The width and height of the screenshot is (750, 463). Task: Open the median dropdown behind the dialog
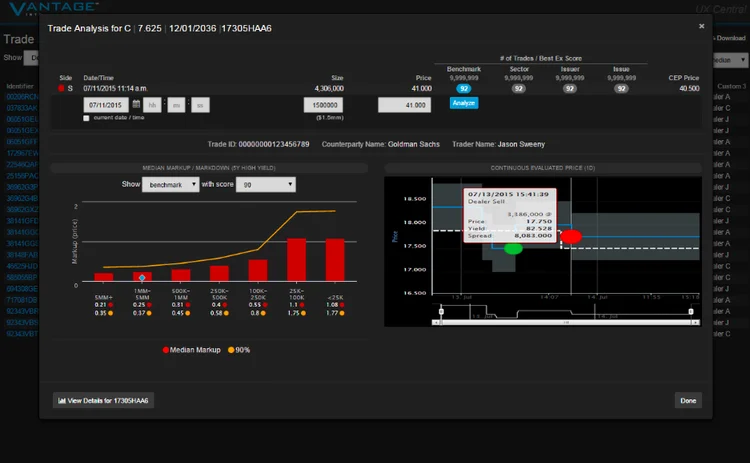tap(730, 60)
